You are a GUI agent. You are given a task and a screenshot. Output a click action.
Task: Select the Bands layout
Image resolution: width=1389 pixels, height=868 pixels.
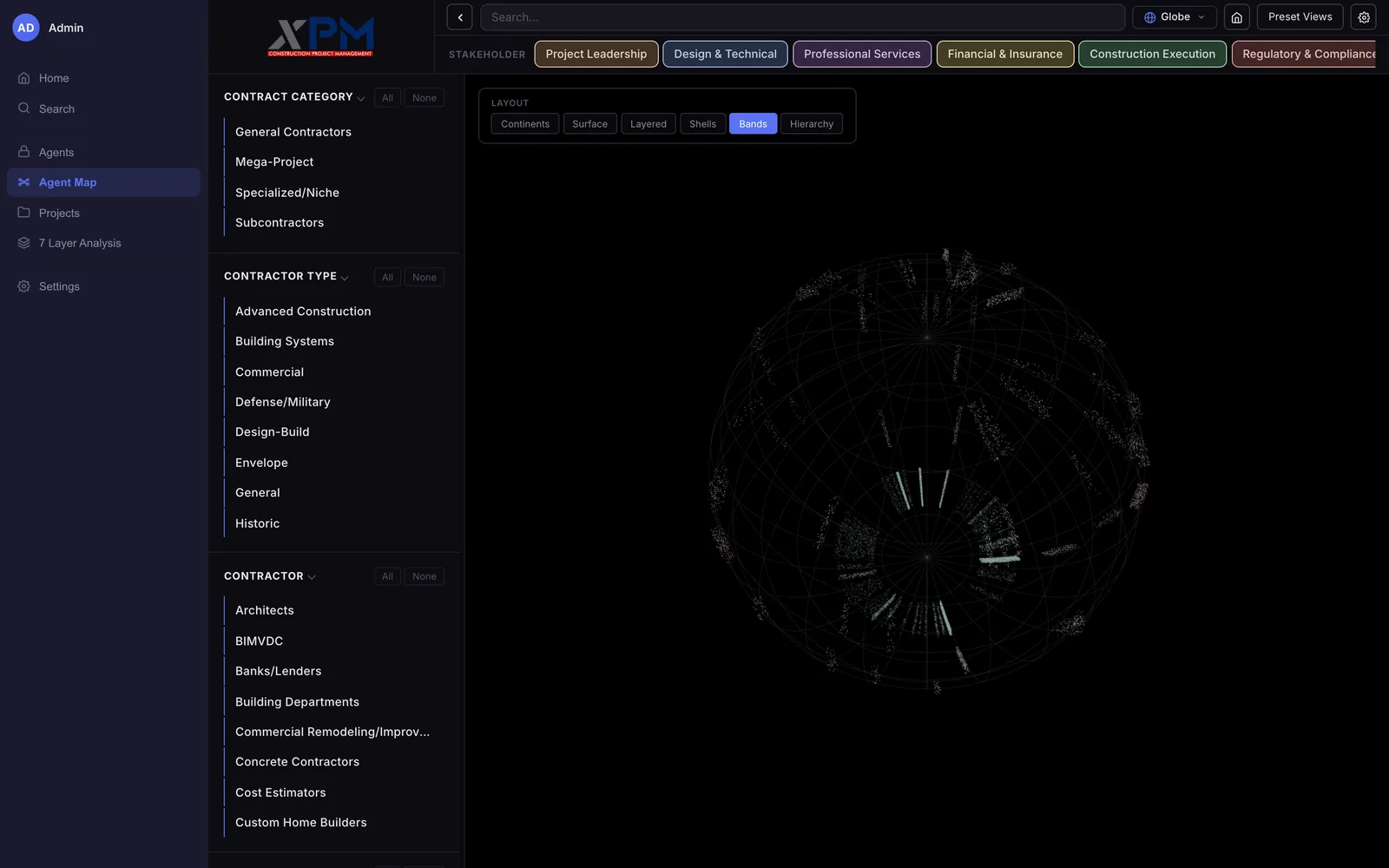click(753, 124)
